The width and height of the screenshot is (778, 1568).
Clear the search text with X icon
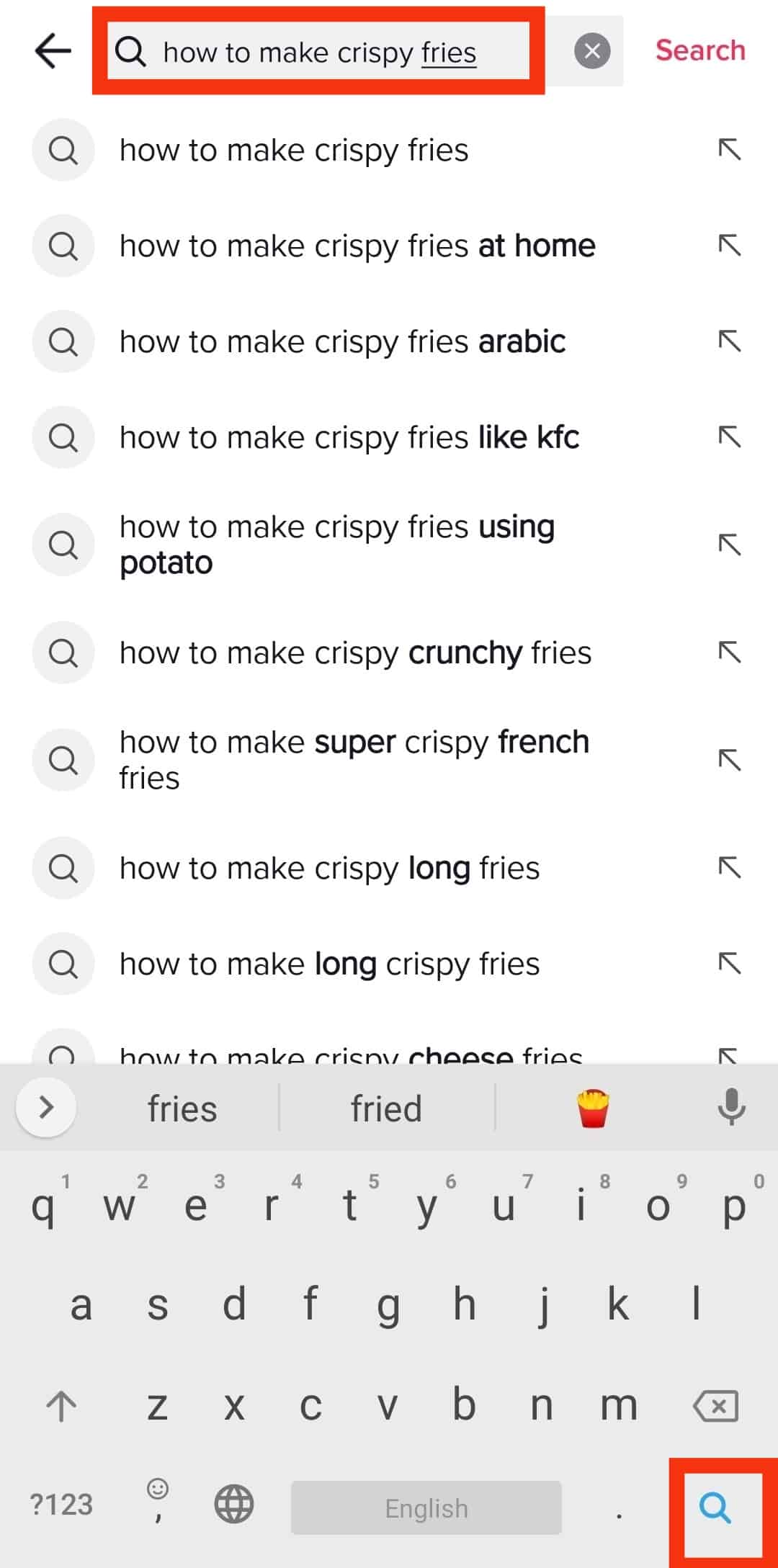592,51
